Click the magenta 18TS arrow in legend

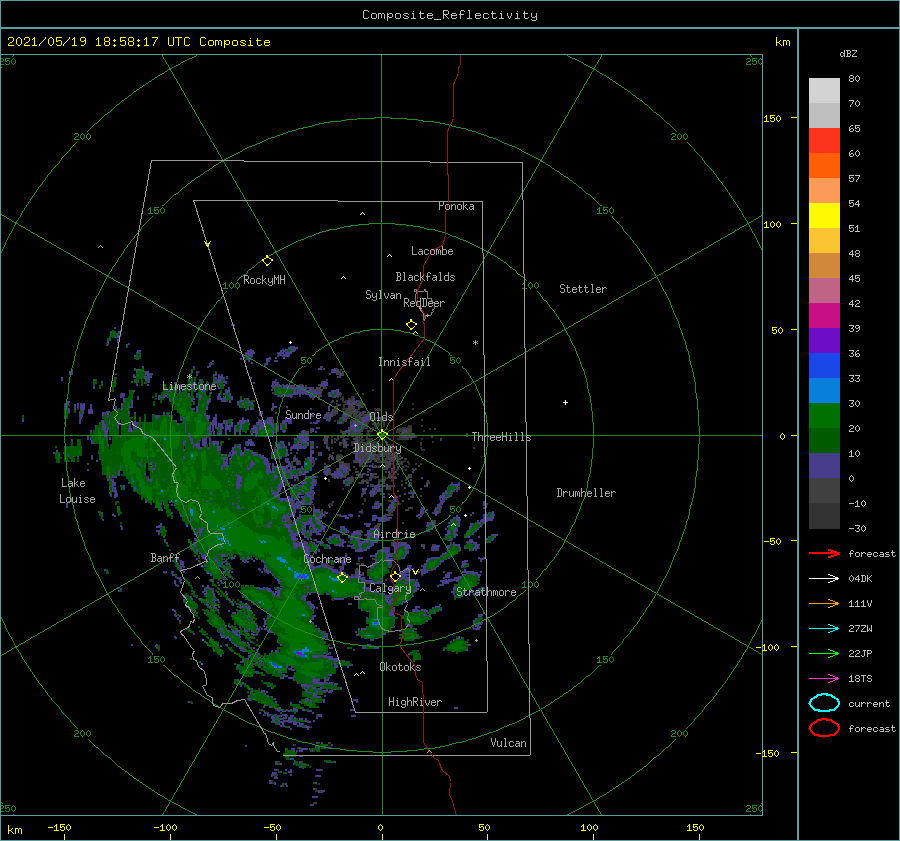824,679
